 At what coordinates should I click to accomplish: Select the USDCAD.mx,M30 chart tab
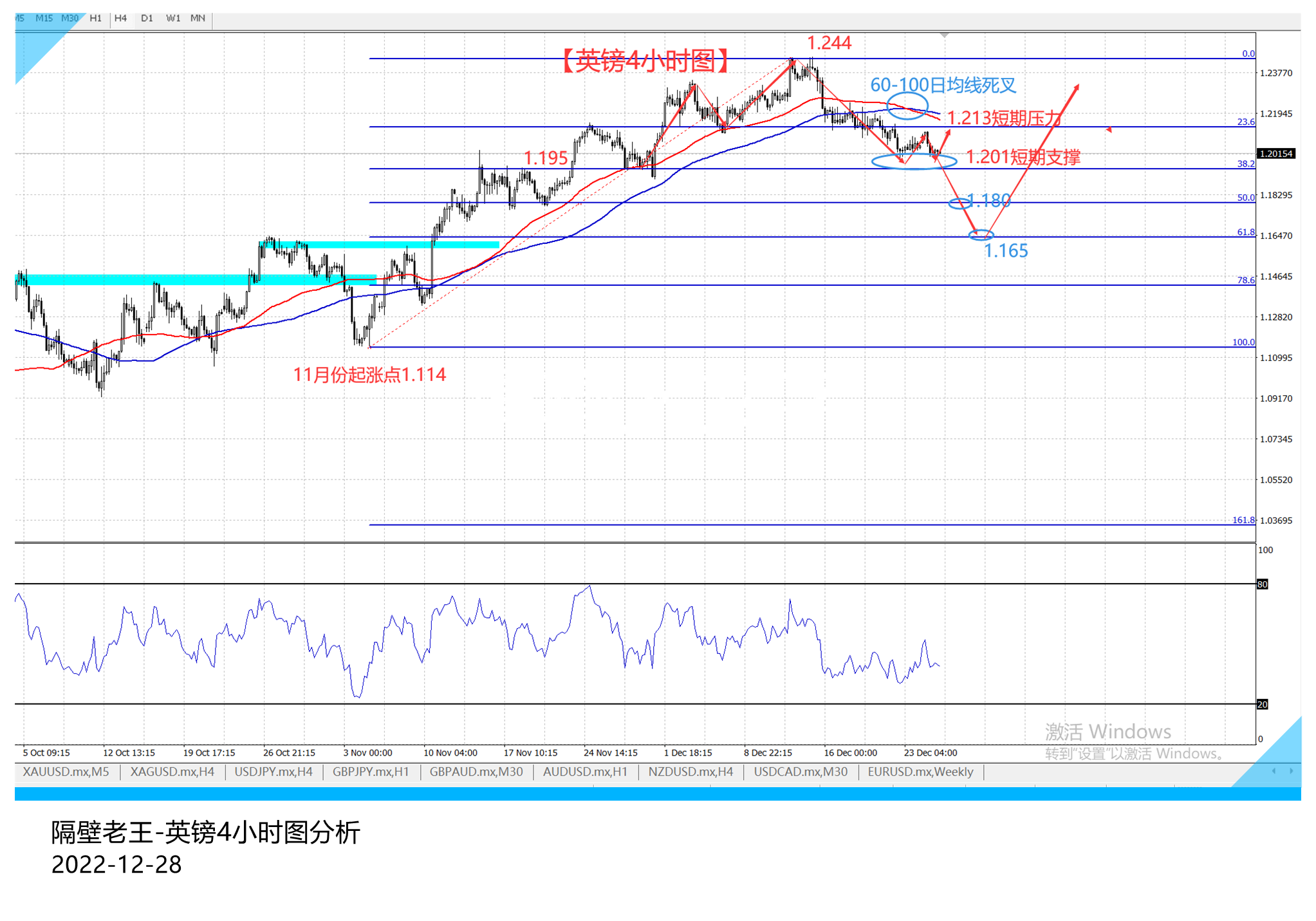click(801, 772)
